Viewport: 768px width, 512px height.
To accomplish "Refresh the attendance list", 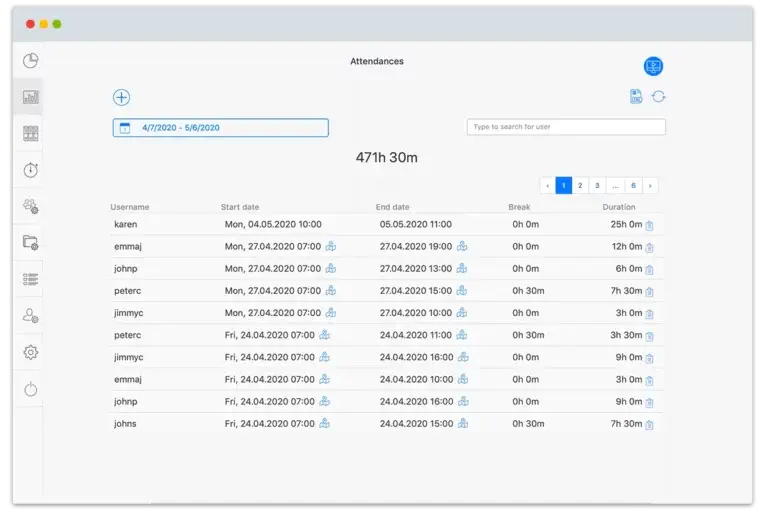I will coord(658,97).
